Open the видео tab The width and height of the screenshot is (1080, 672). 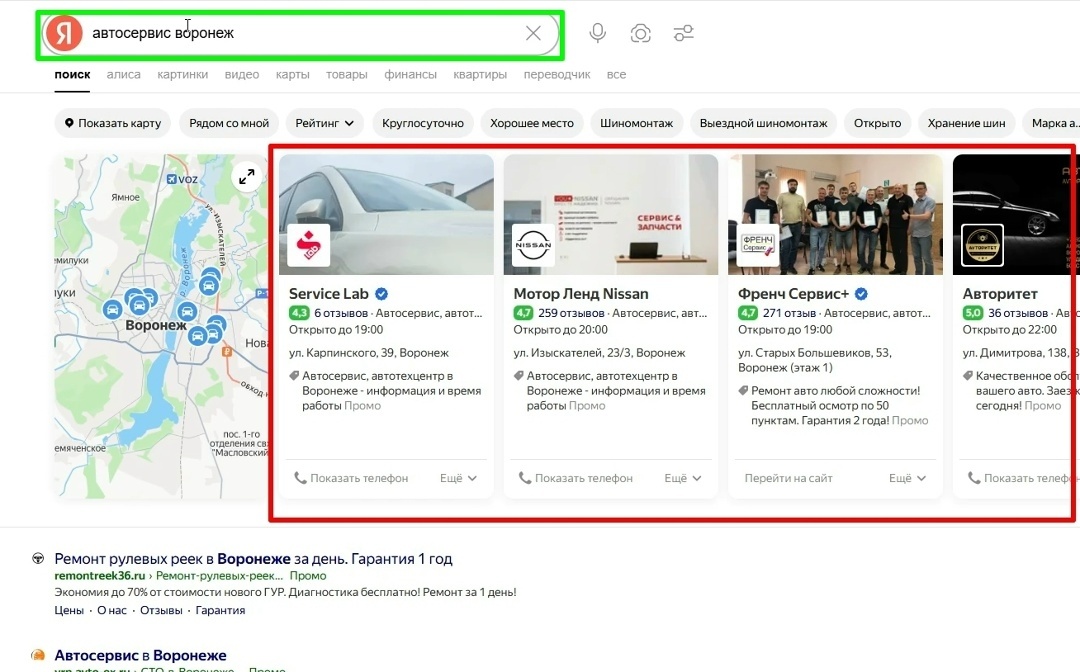[x=242, y=74]
